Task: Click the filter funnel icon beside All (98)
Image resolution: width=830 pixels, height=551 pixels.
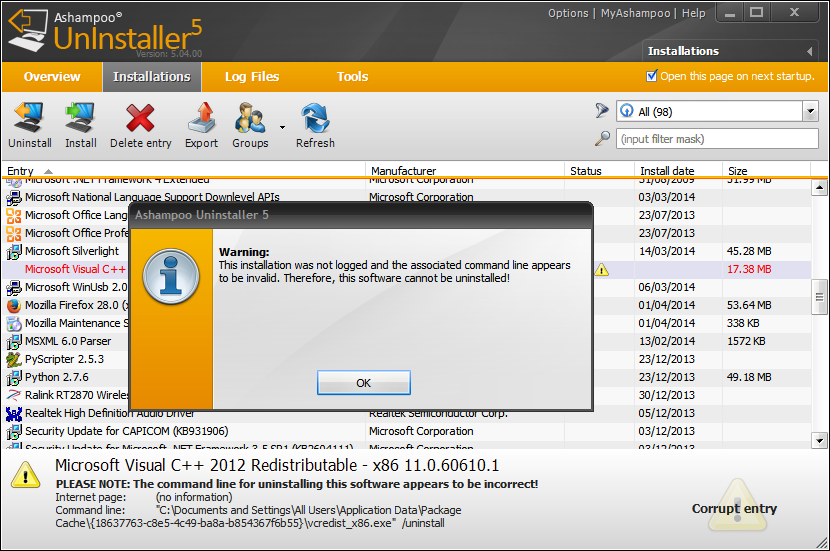Action: point(602,111)
